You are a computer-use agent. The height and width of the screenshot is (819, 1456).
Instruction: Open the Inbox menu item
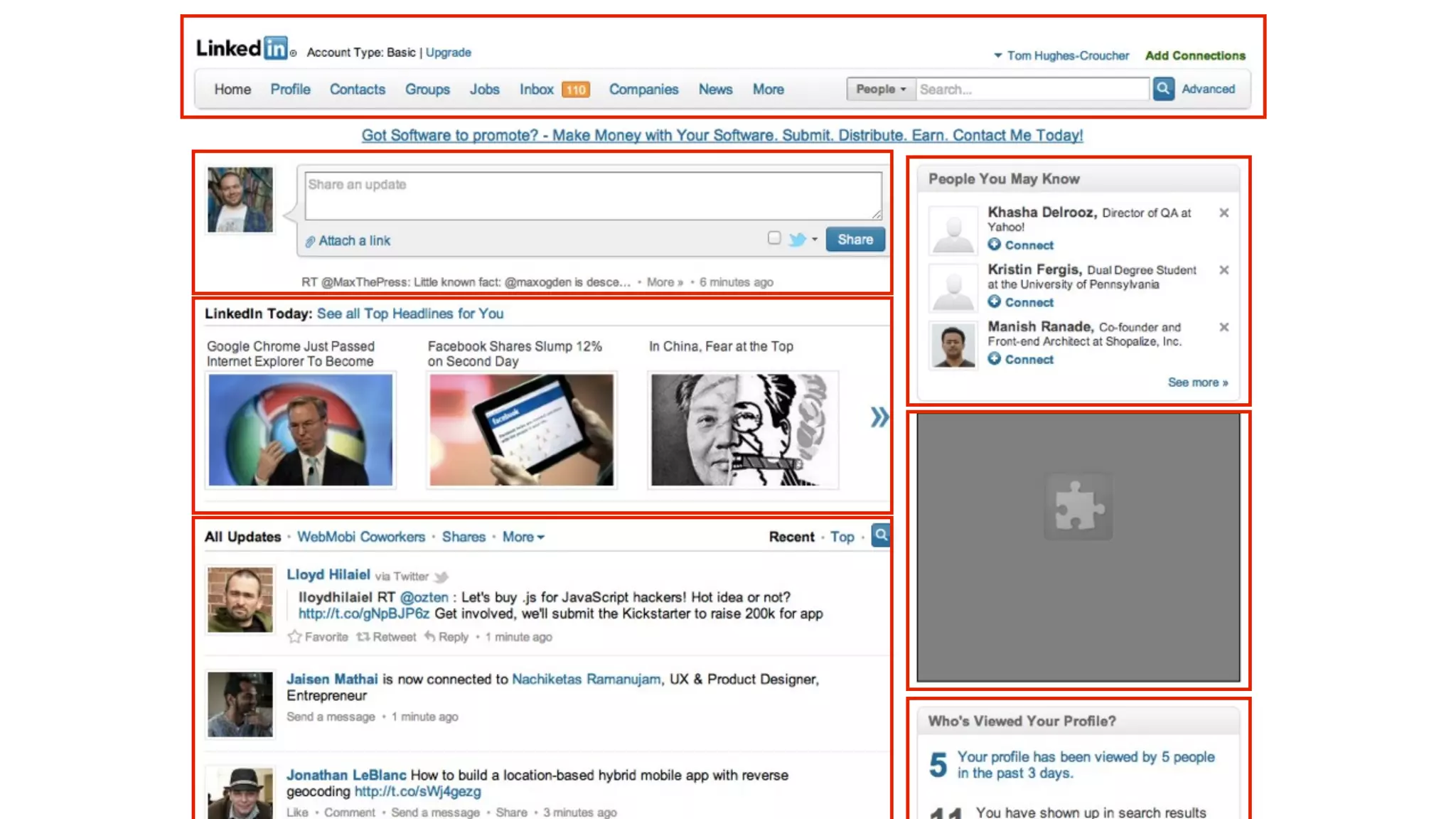tap(536, 90)
